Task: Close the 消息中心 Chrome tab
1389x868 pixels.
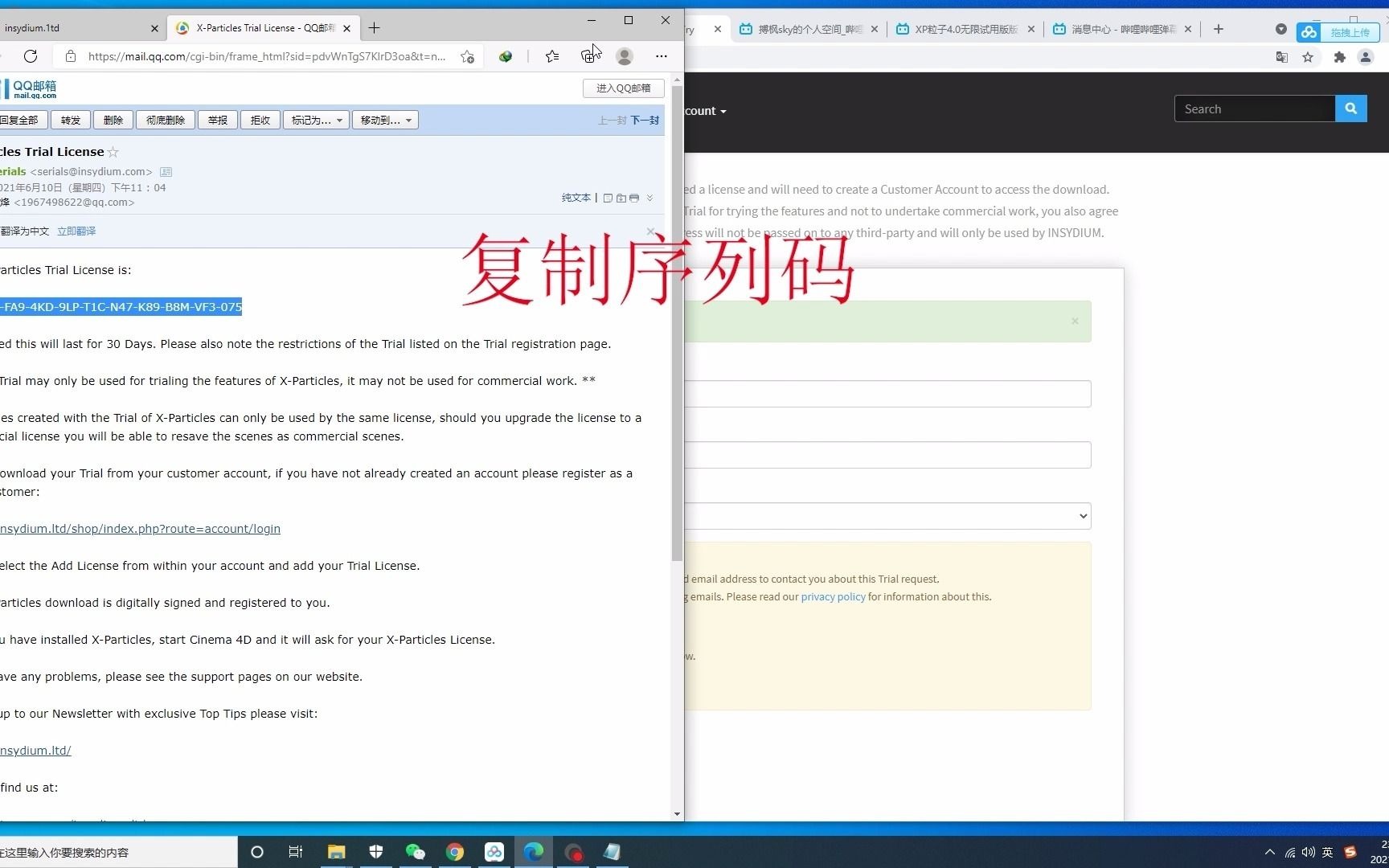Action: (x=1188, y=30)
